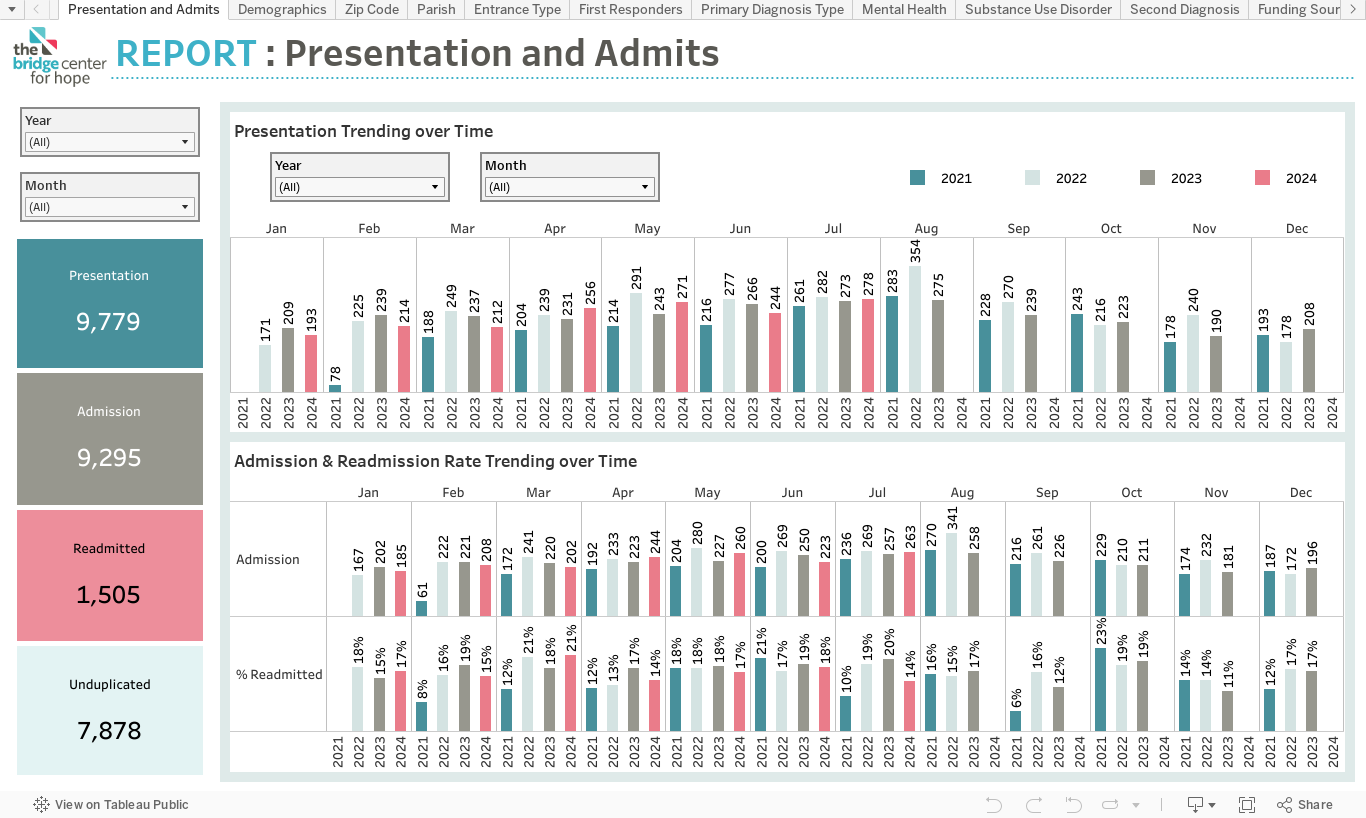Click the 2021 legend color swatch

[x=917, y=178]
